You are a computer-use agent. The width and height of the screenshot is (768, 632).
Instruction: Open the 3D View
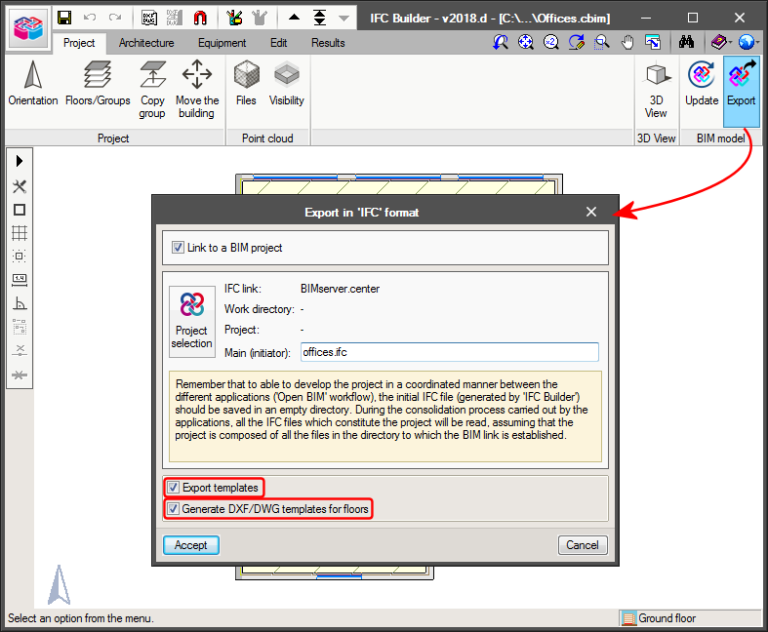click(x=656, y=91)
